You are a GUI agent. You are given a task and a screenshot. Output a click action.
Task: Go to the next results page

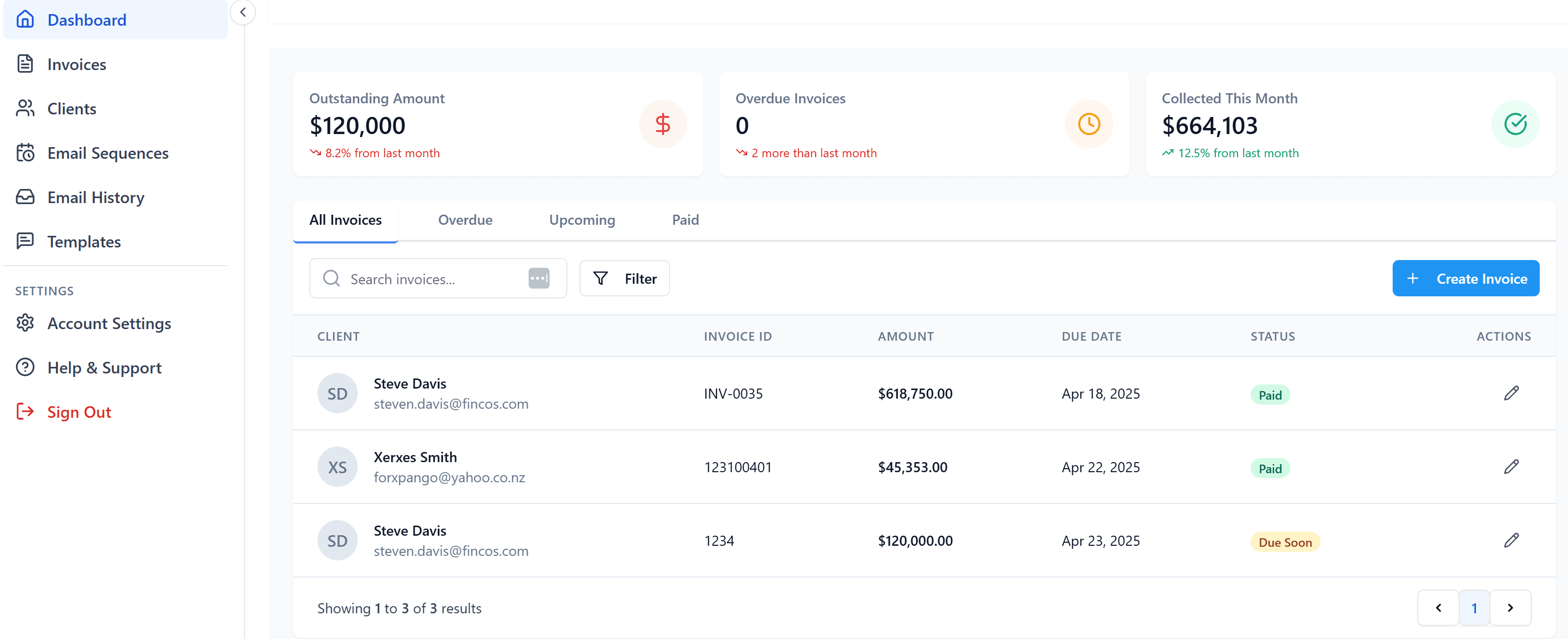point(1510,607)
